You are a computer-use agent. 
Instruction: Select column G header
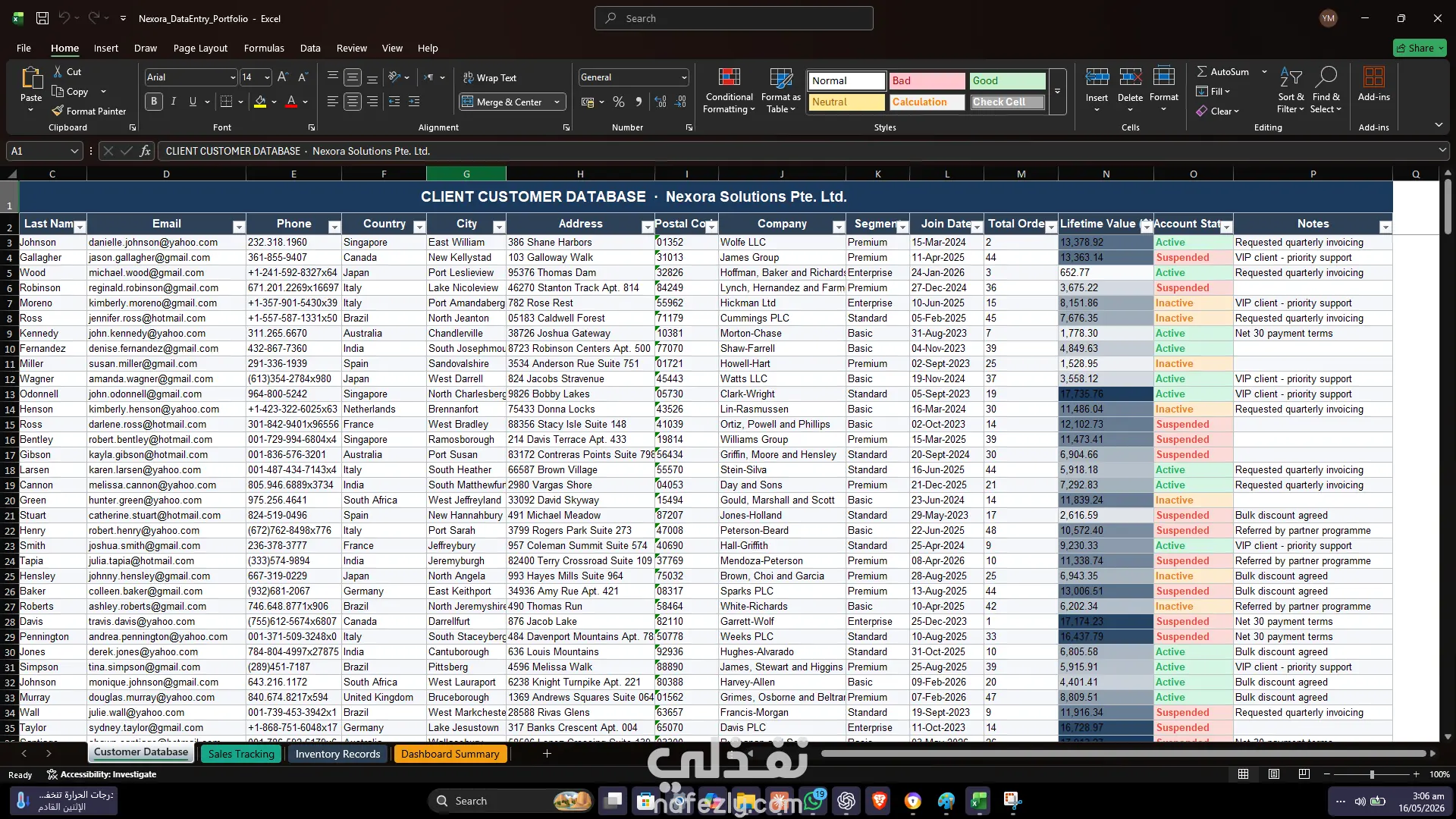point(466,174)
